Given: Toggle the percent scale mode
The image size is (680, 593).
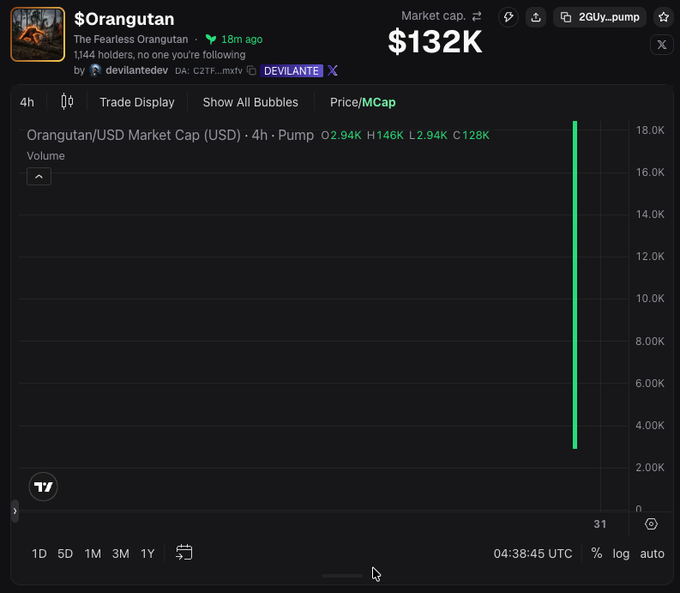Looking at the screenshot, I should tap(597, 554).
